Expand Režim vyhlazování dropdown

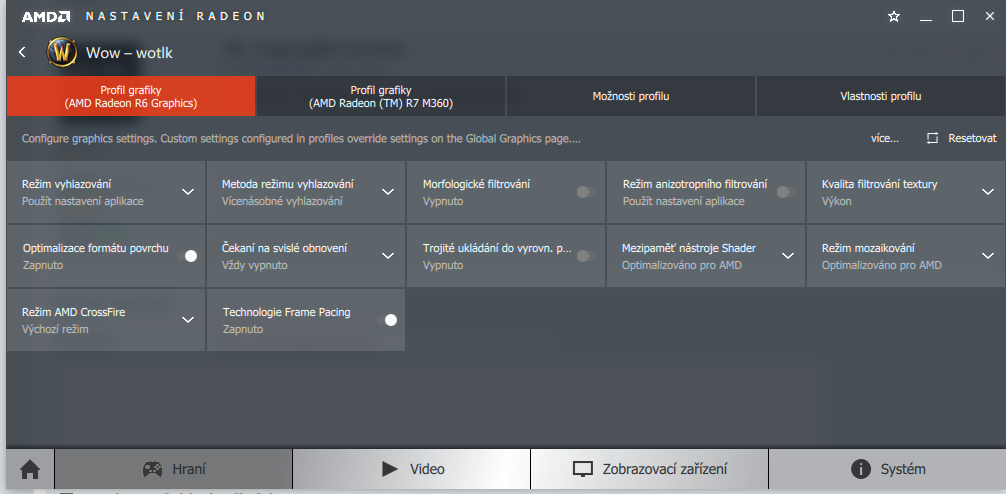click(187, 192)
